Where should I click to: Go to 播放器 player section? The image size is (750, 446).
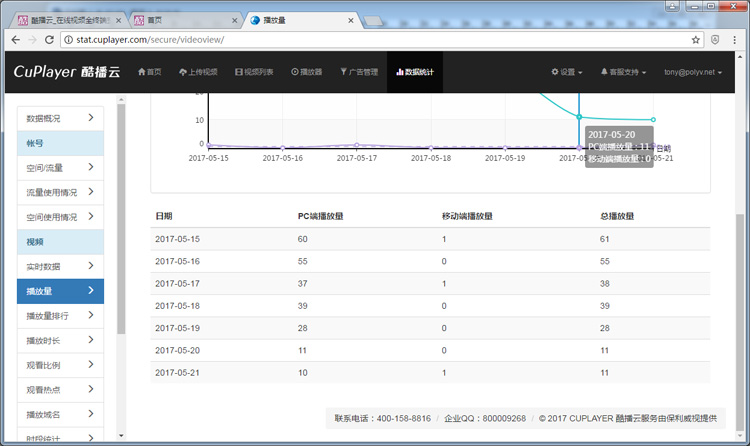[x=307, y=72]
